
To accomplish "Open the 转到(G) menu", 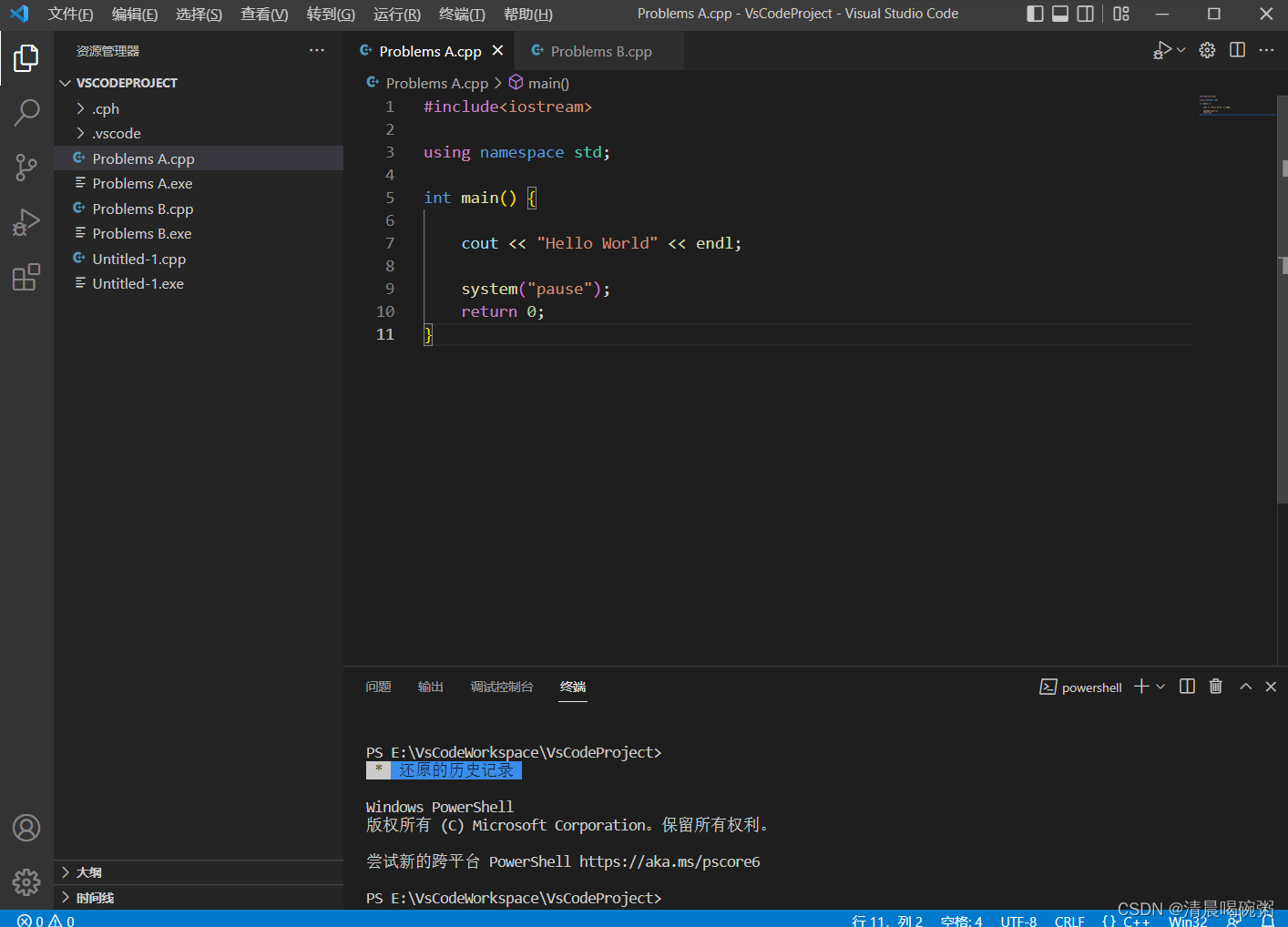I will pyautogui.click(x=331, y=14).
